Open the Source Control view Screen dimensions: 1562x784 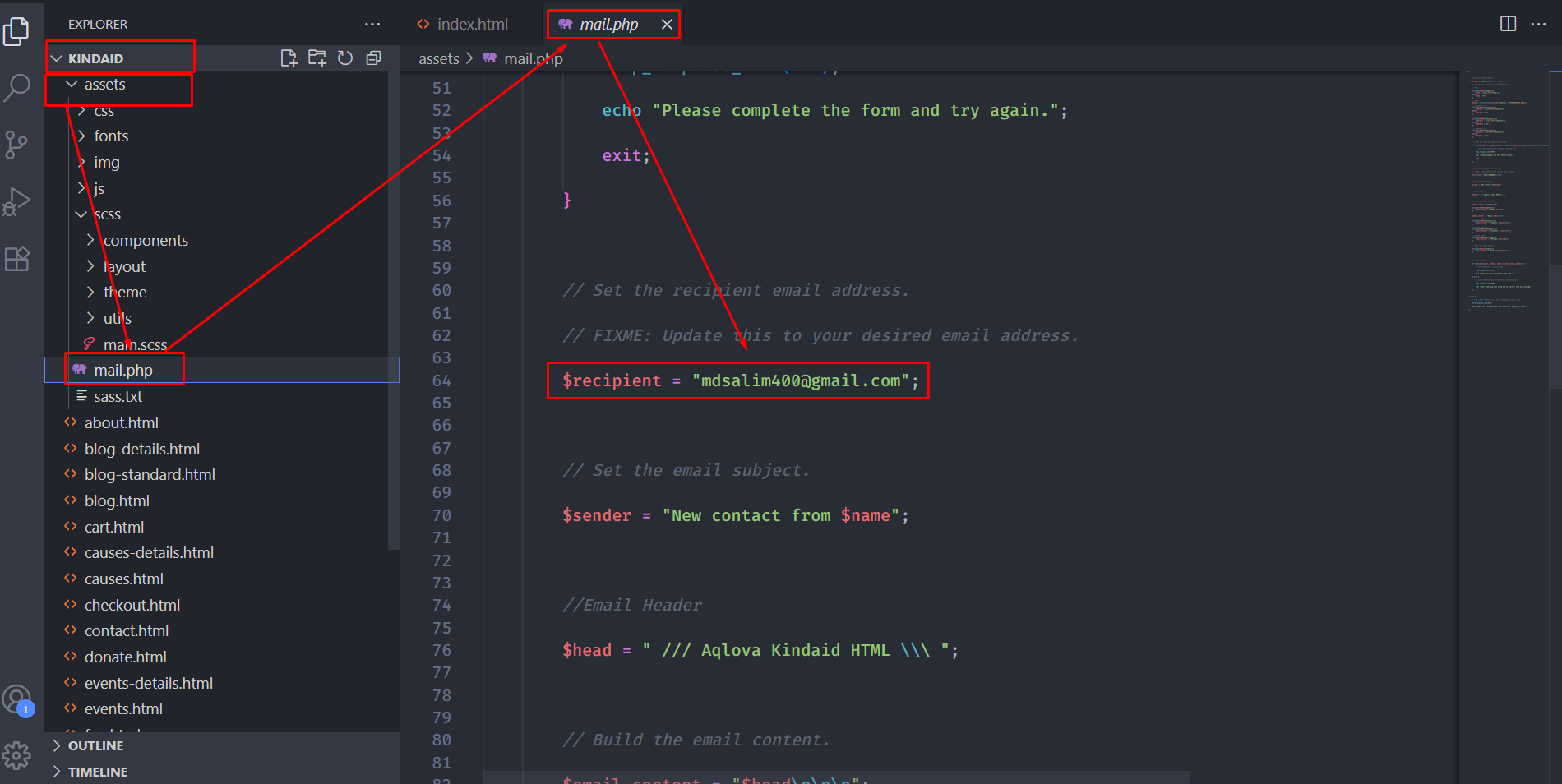(17, 145)
